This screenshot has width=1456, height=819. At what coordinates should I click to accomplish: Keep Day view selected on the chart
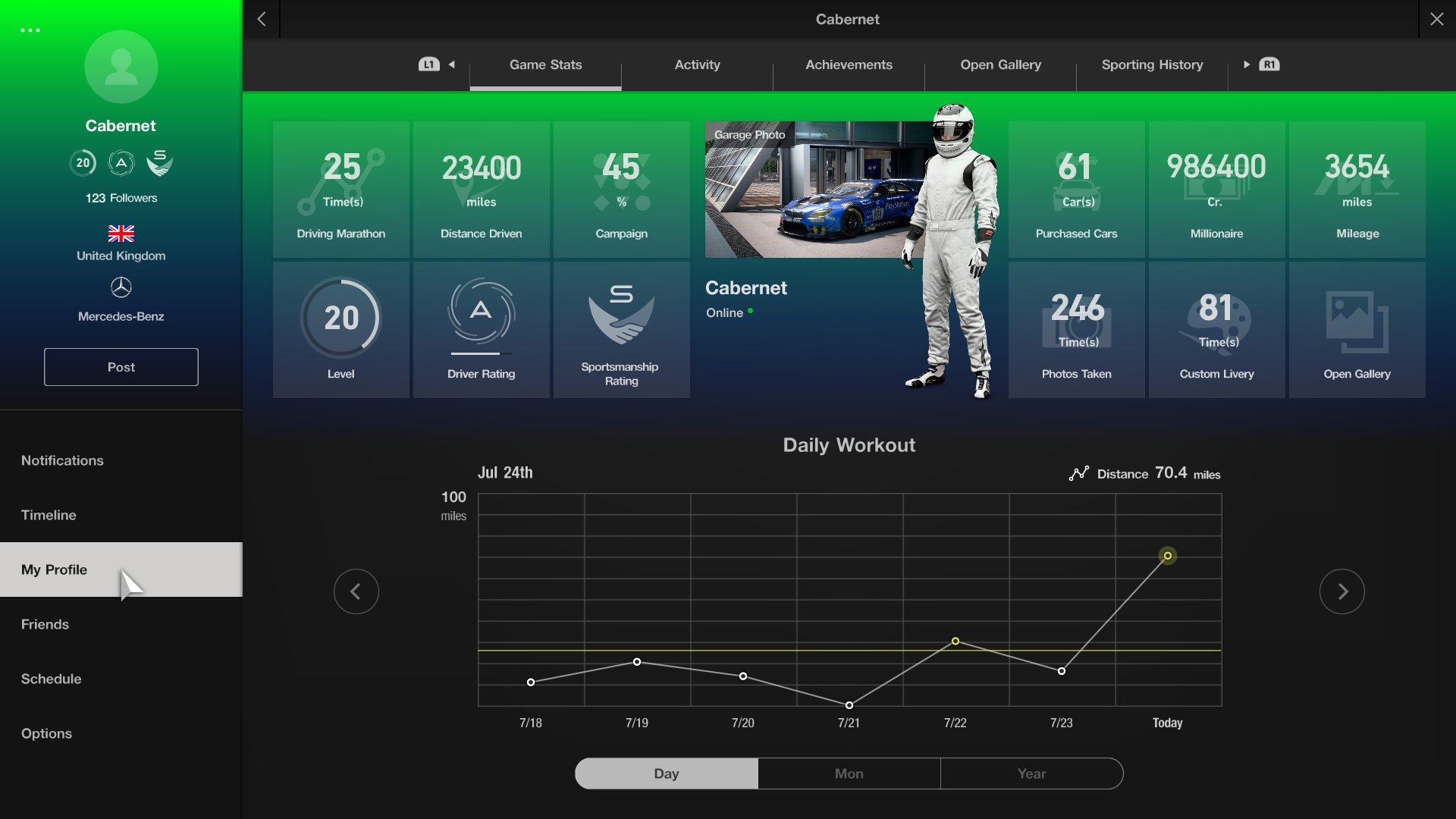point(666,773)
